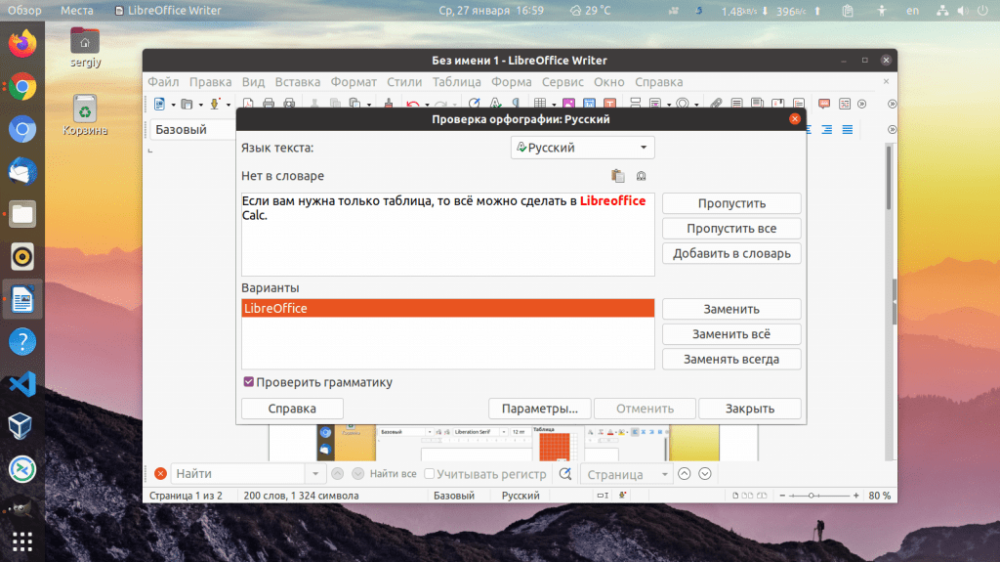Open the Сервис menu
This screenshot has height=562, width=1000.
562,82
